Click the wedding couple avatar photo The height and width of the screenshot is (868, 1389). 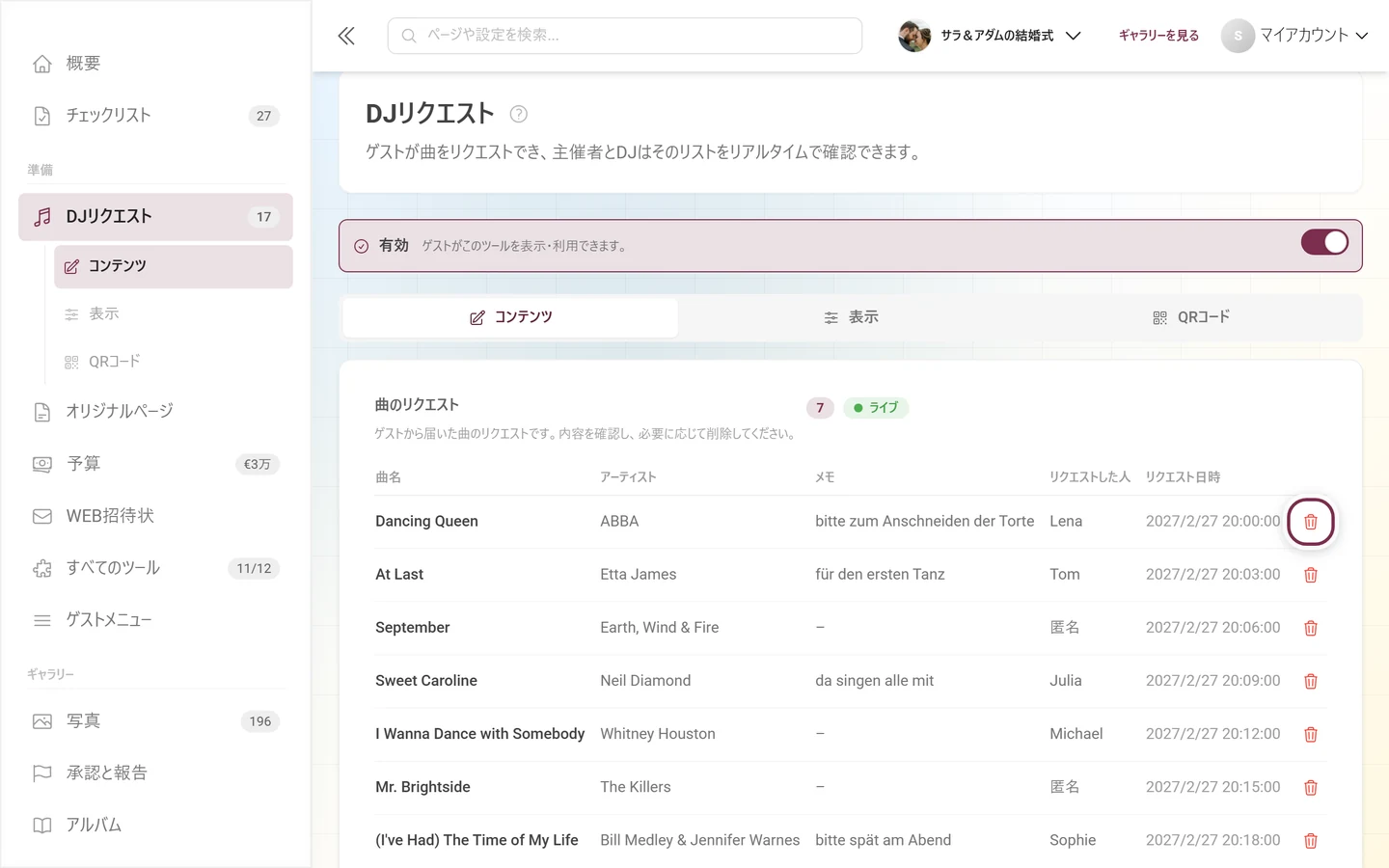point(914,36)
